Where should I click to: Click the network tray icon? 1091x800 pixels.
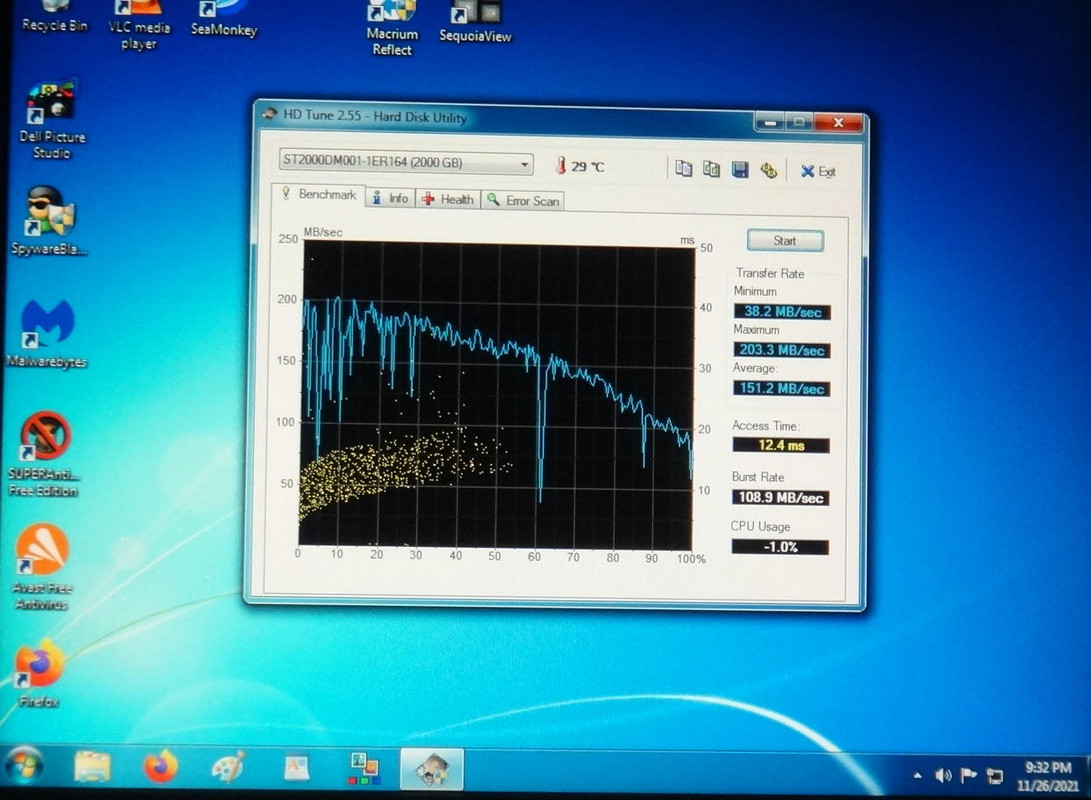(995, 776)
